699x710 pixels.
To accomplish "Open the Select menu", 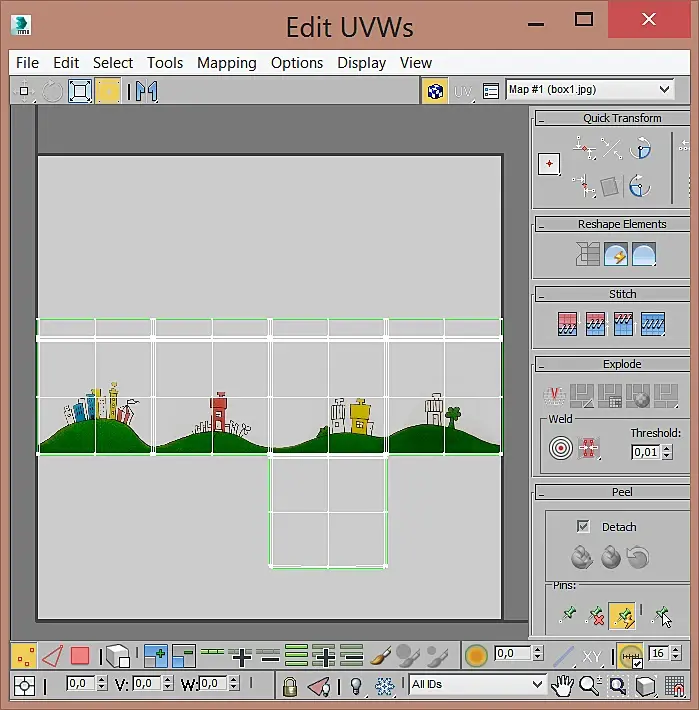I will [x=113, y=62].
